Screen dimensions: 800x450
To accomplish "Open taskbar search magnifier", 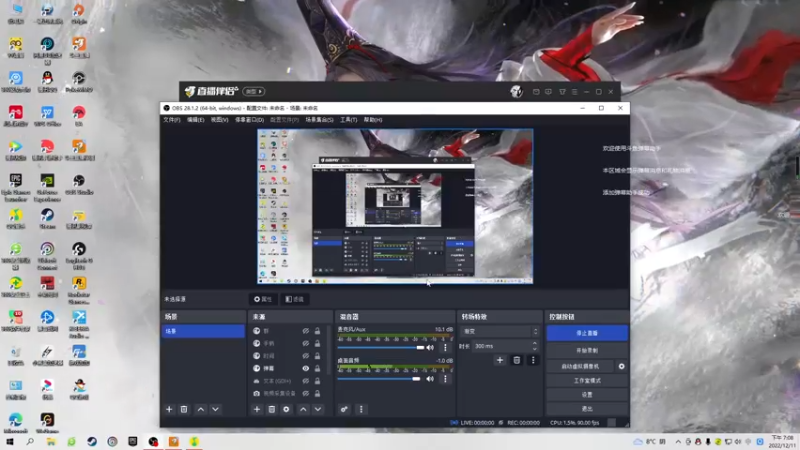I will tap(30, 441).
